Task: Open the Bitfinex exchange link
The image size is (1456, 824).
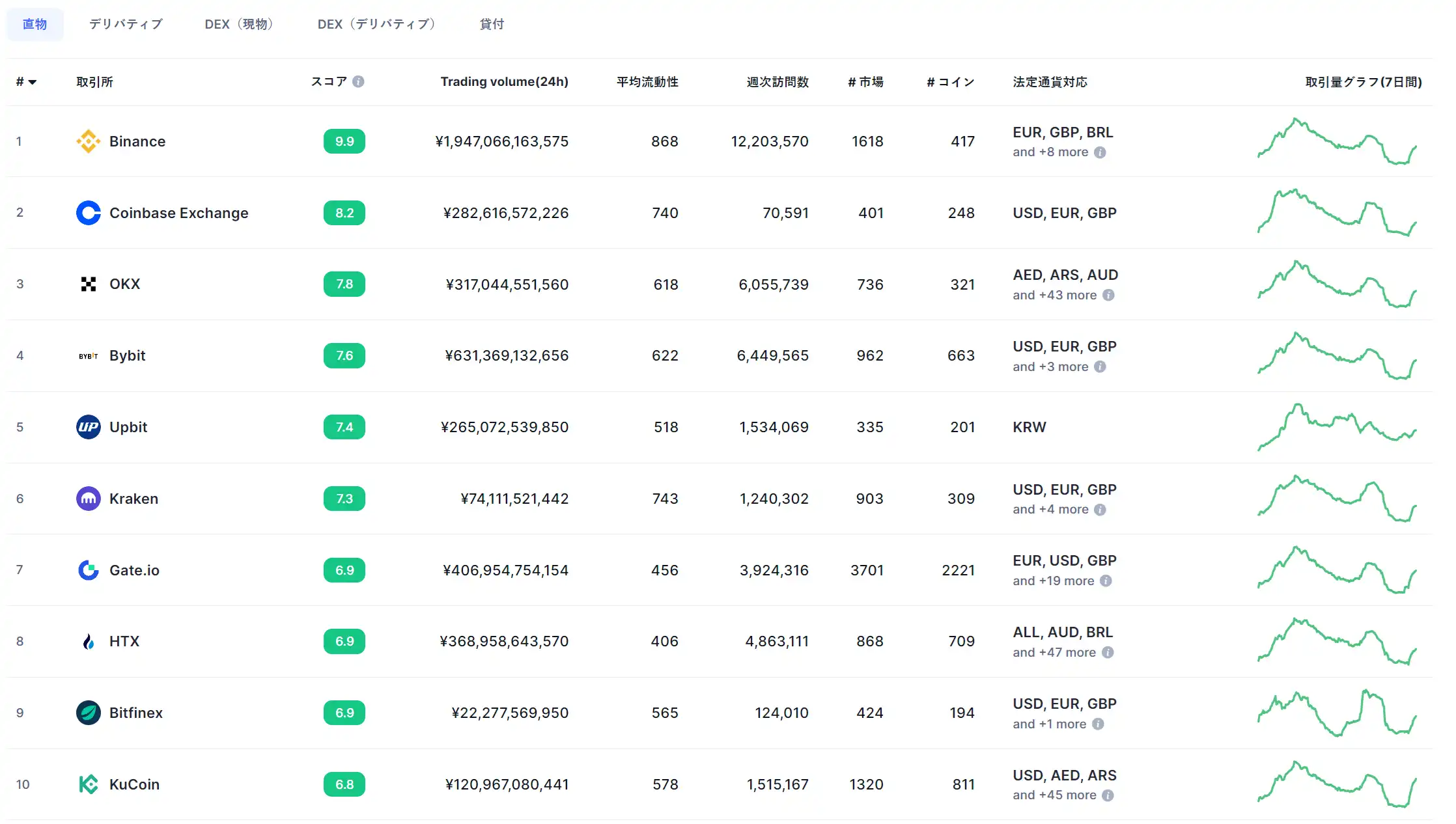Action: [136, 713]
